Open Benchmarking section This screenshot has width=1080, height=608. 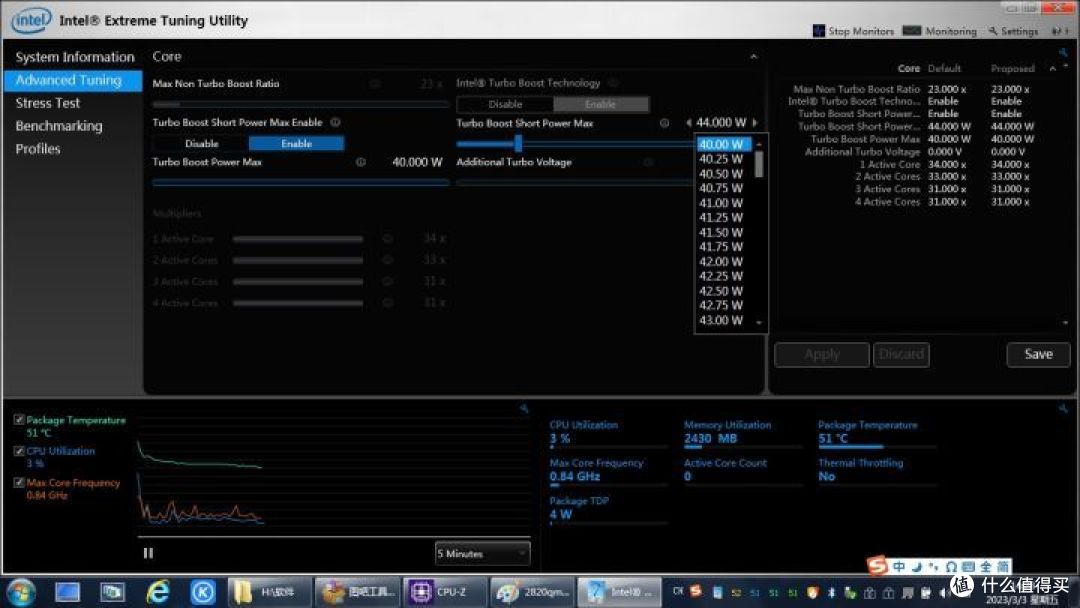coord(59,126)
